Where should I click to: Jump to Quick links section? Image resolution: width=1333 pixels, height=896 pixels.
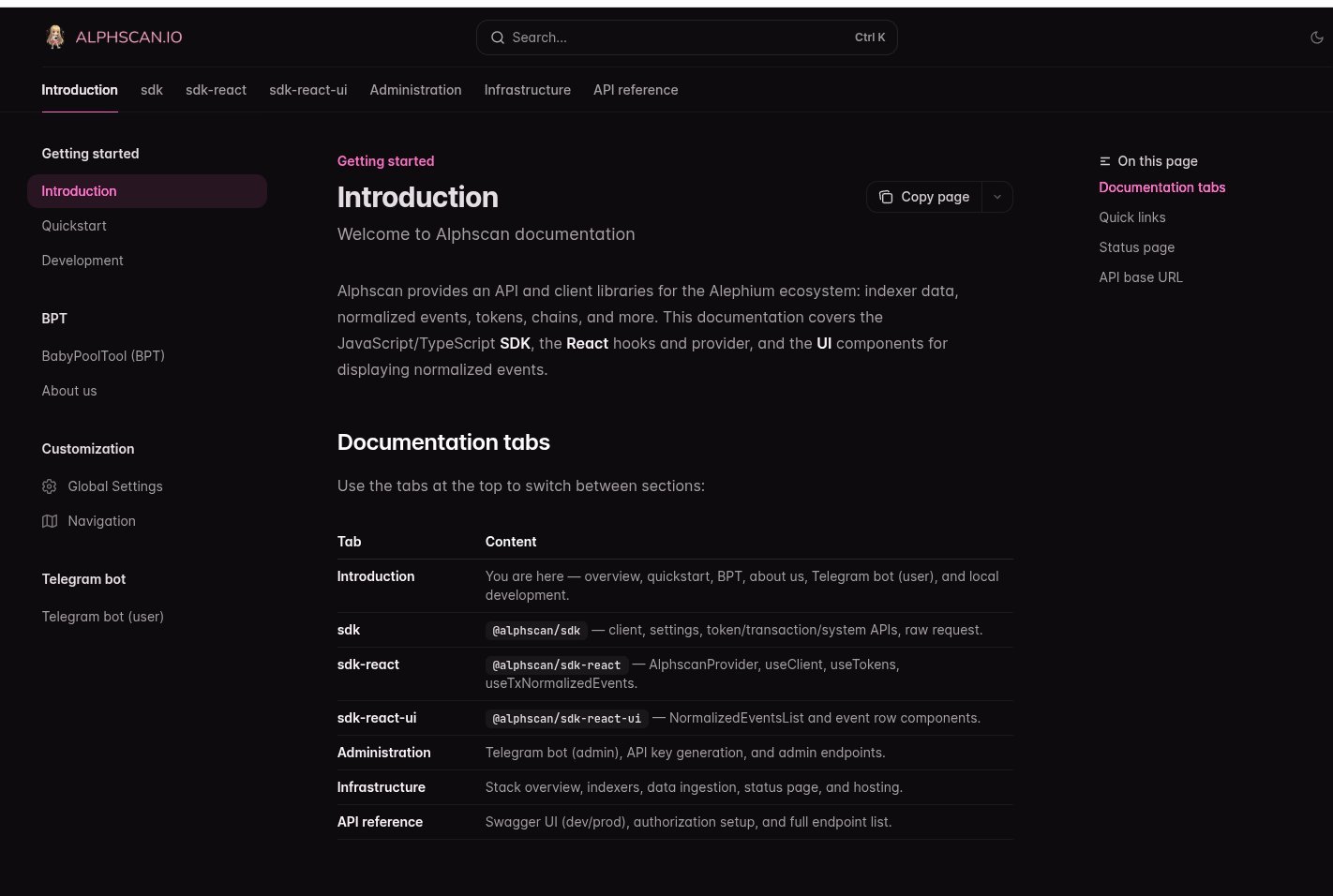click(1132, 217)
